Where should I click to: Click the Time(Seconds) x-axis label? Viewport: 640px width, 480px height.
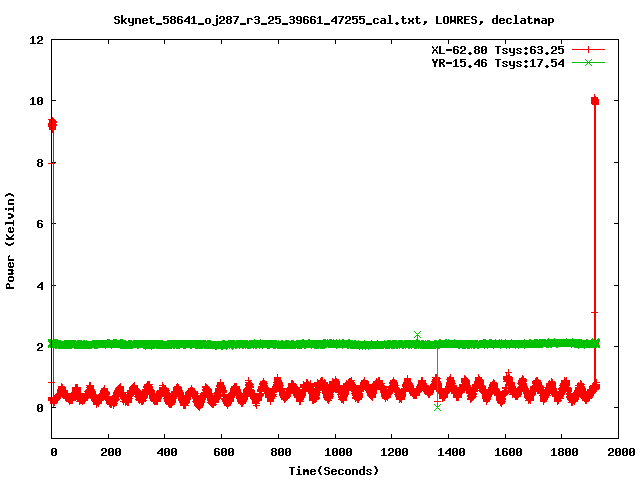(334, 470)
